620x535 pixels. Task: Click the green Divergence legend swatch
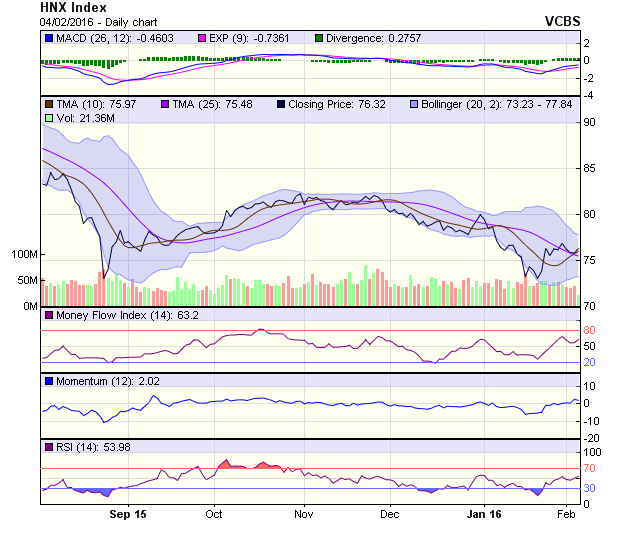point(319,38)
